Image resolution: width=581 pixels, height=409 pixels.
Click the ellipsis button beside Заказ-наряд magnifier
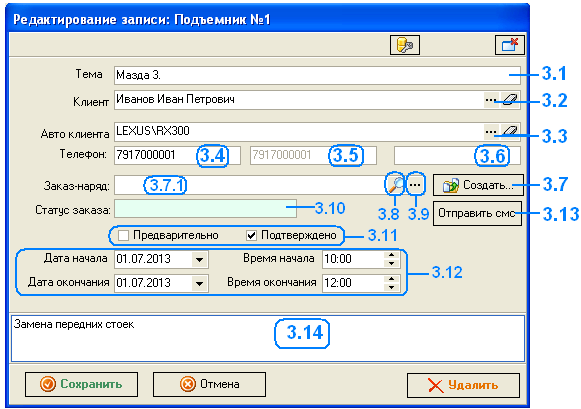(x=415, y=184)
